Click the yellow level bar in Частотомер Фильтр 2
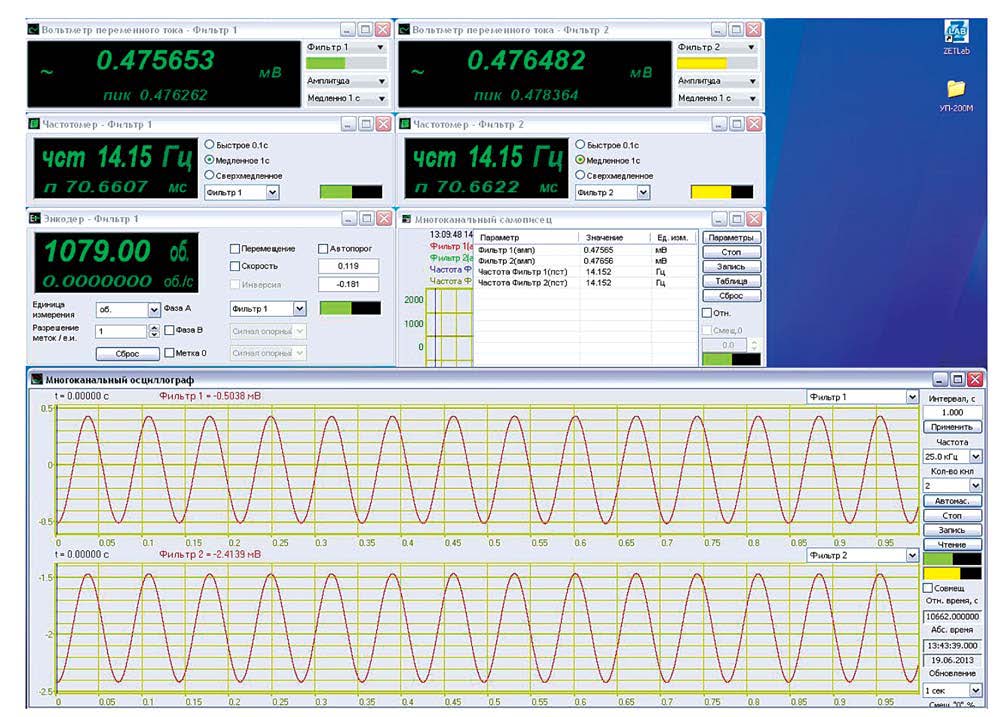This screenshot has width=1006, height=717. [x=722, y=192]
